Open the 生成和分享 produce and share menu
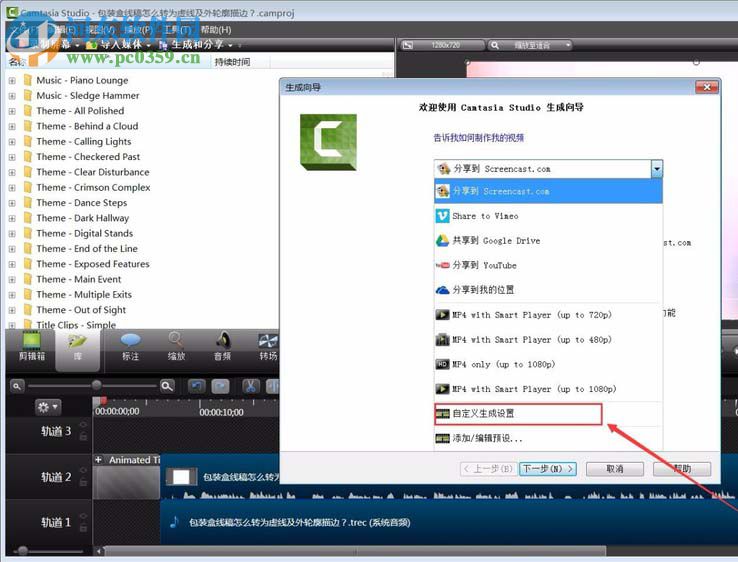This screenshot has width=738, height=562. [196, 45]
